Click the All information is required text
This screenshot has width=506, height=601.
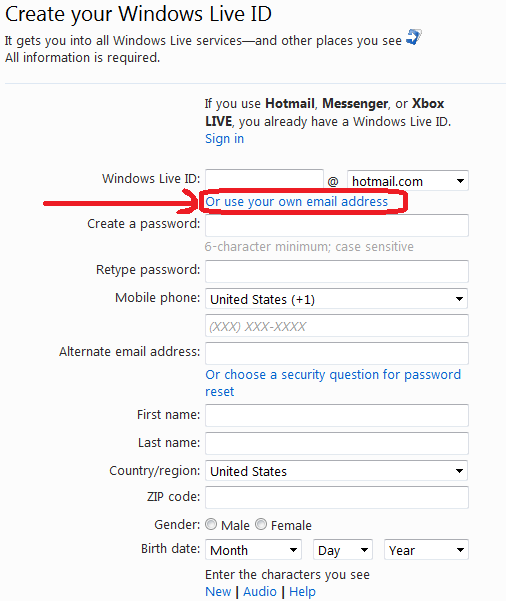tap(82, 58)
